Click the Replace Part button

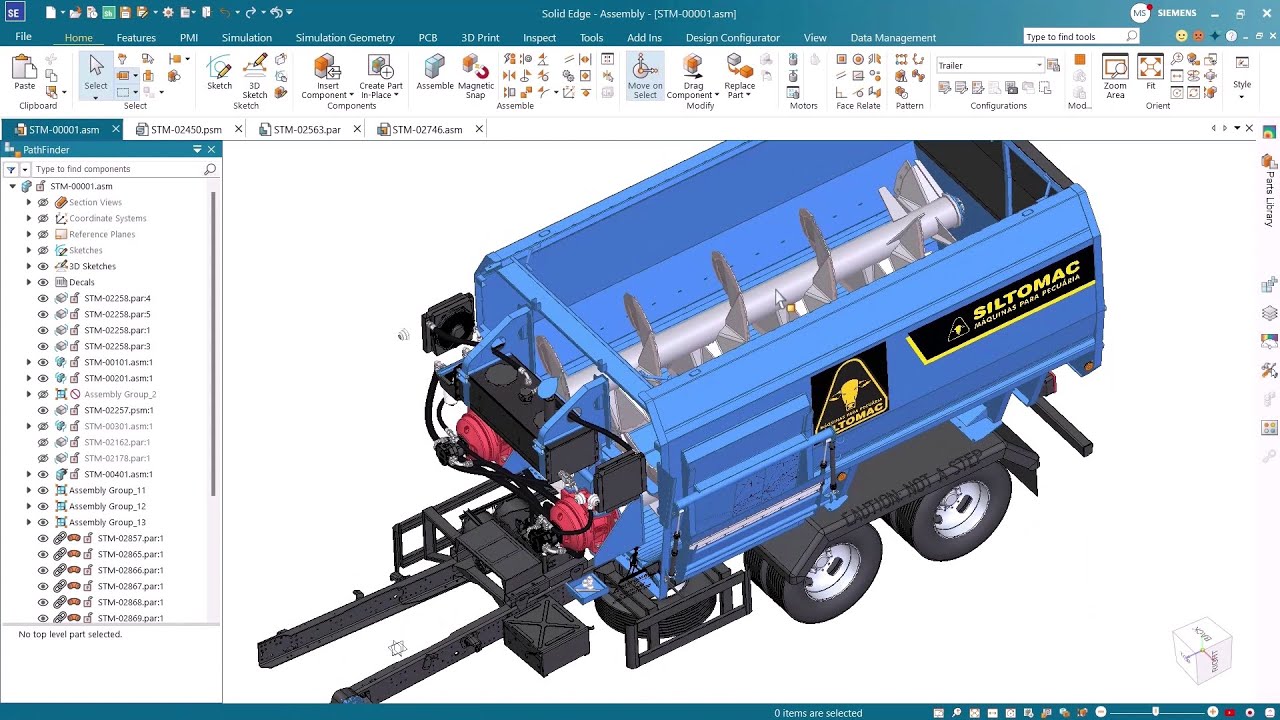(740, 76)
